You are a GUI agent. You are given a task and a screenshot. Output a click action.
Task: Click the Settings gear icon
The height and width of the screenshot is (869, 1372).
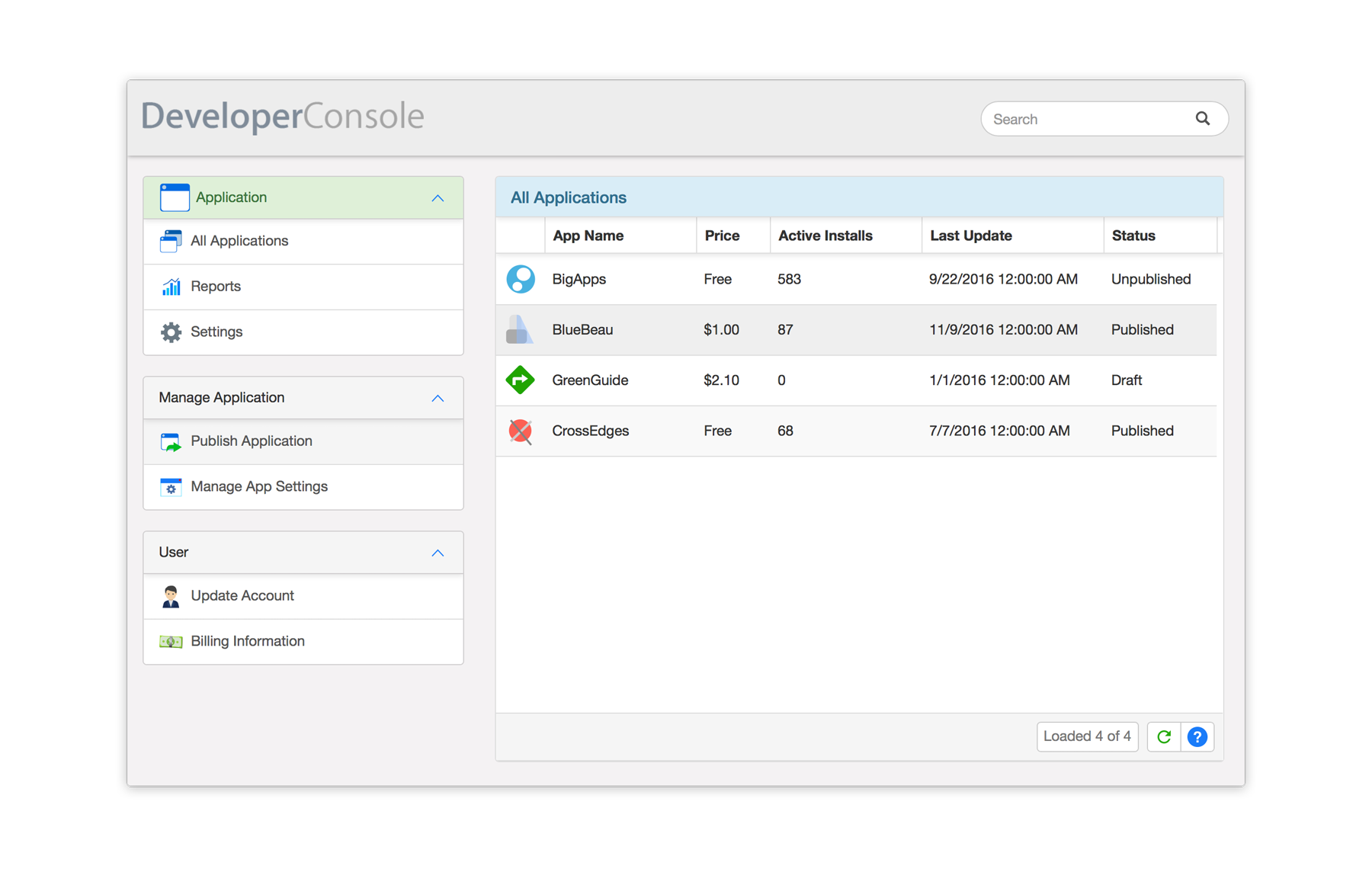pyautogui.click(x=171, y=332)
